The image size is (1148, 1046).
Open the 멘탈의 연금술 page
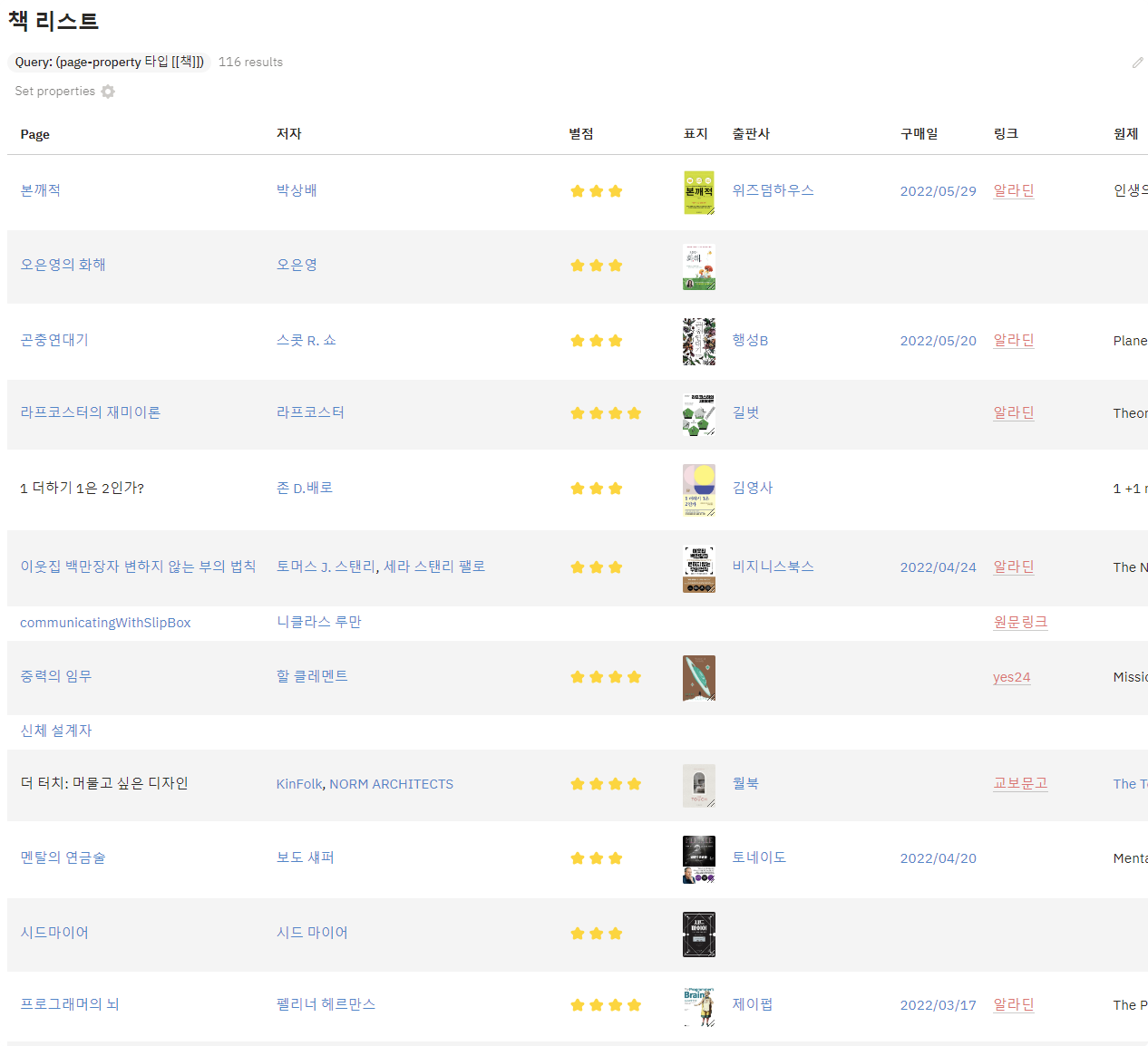coord(63,857)
